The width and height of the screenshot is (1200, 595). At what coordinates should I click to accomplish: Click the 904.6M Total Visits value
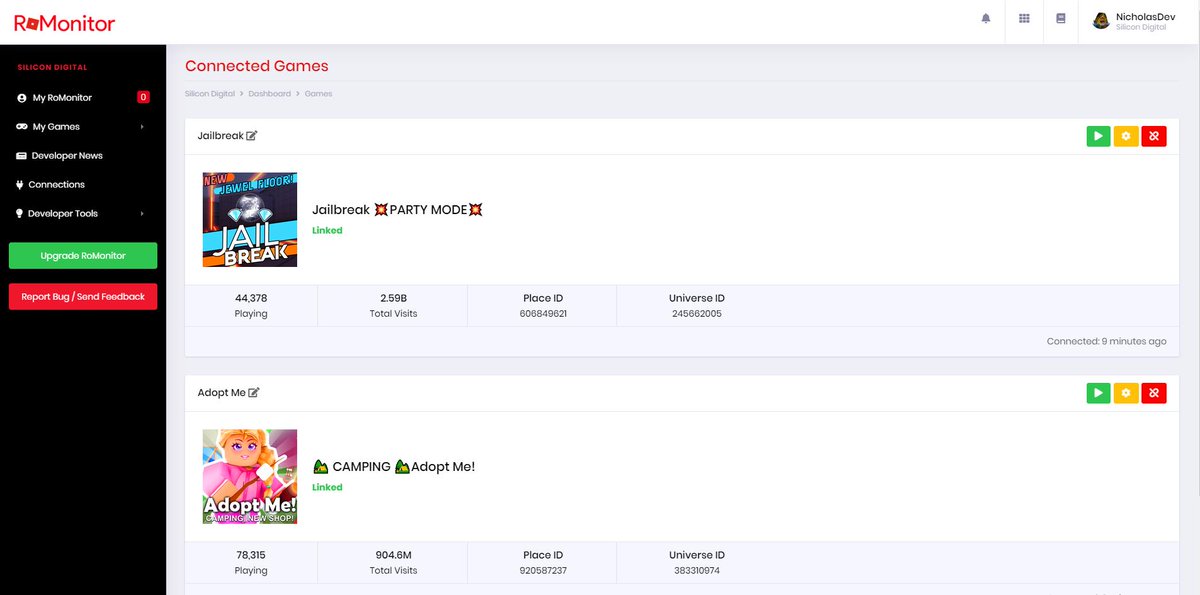point(393,555)
